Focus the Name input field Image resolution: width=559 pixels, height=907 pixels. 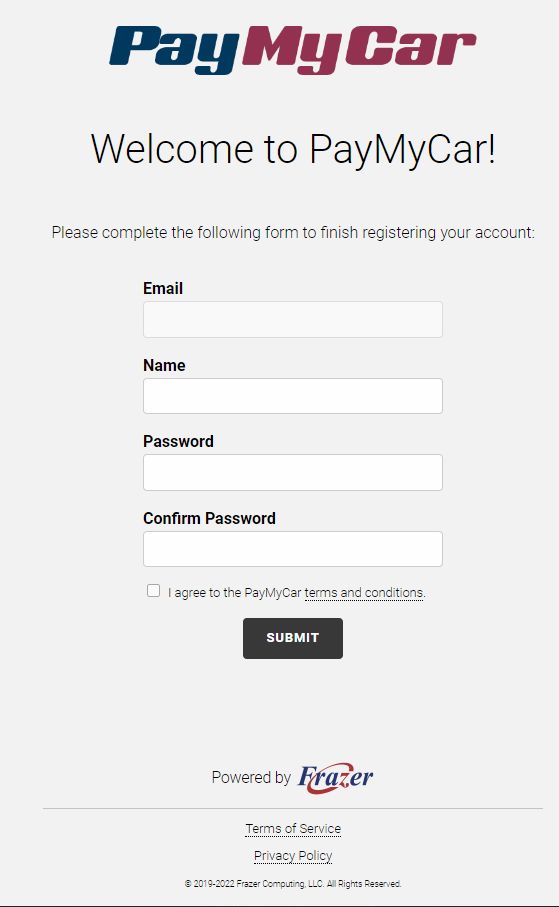point(293,396)
